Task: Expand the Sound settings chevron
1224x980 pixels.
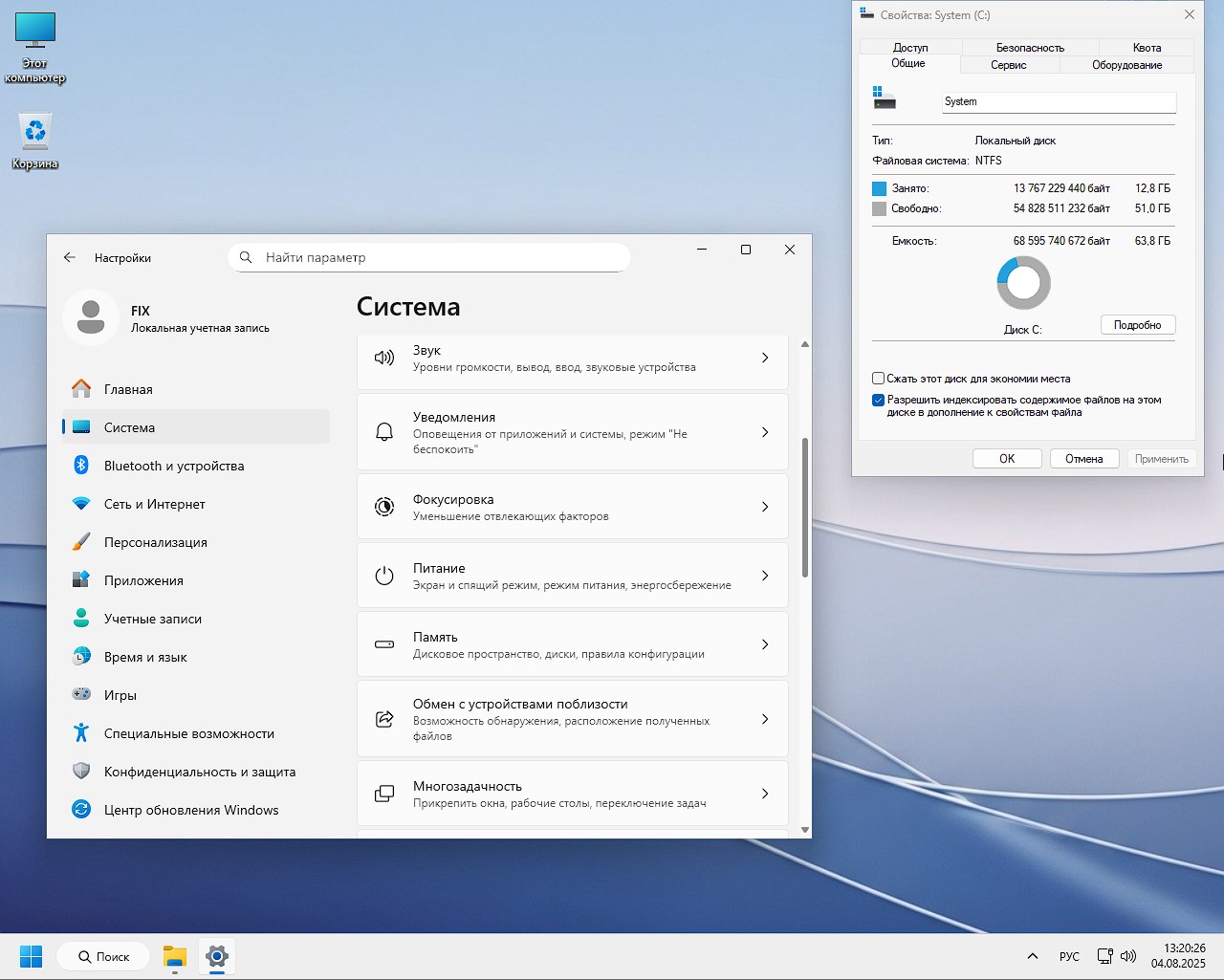Action: point(765,358)
